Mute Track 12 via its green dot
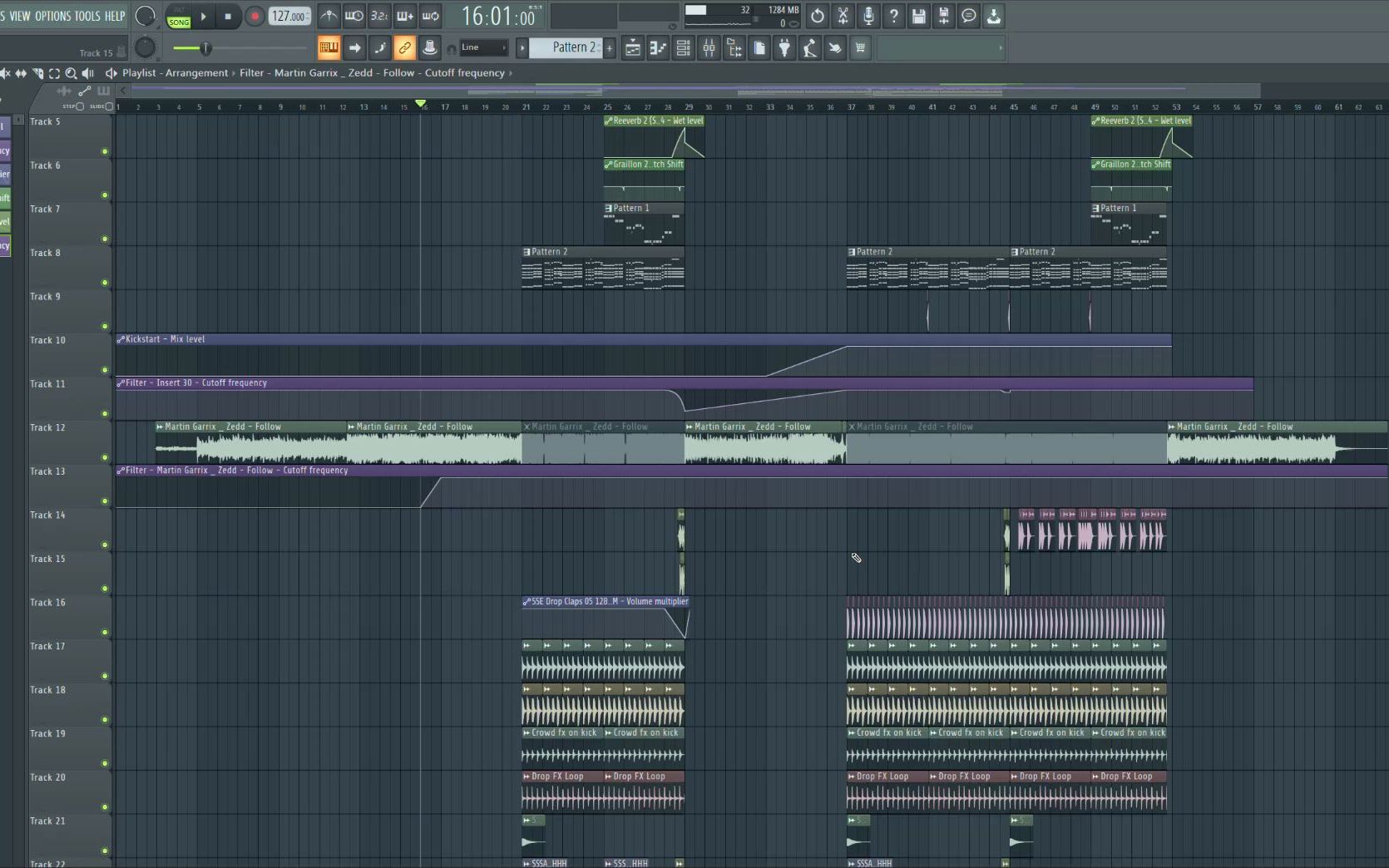Screen dimensions: 1389x868 (x=105, y=457)
